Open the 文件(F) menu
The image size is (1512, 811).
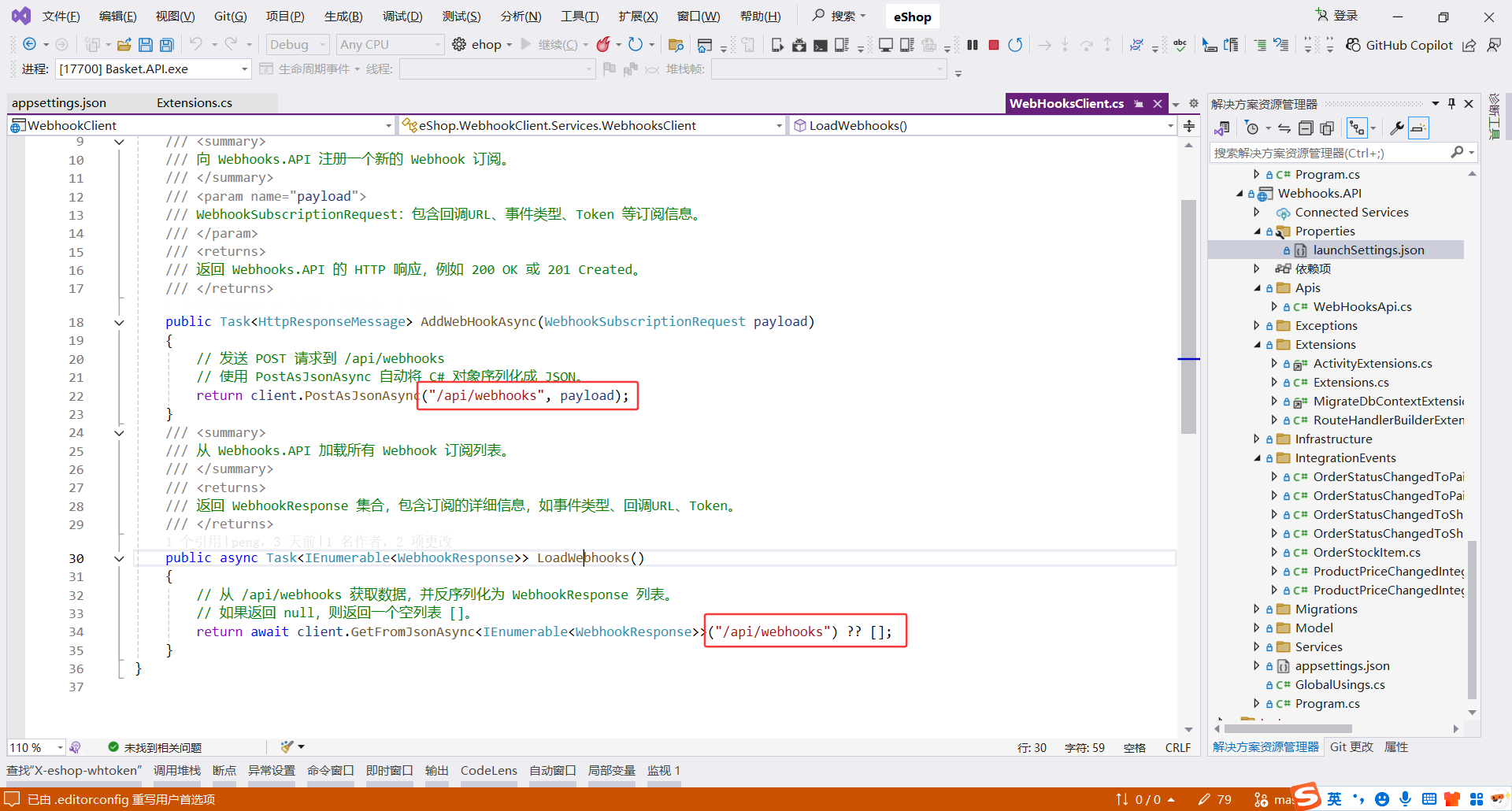coord(61,17)
